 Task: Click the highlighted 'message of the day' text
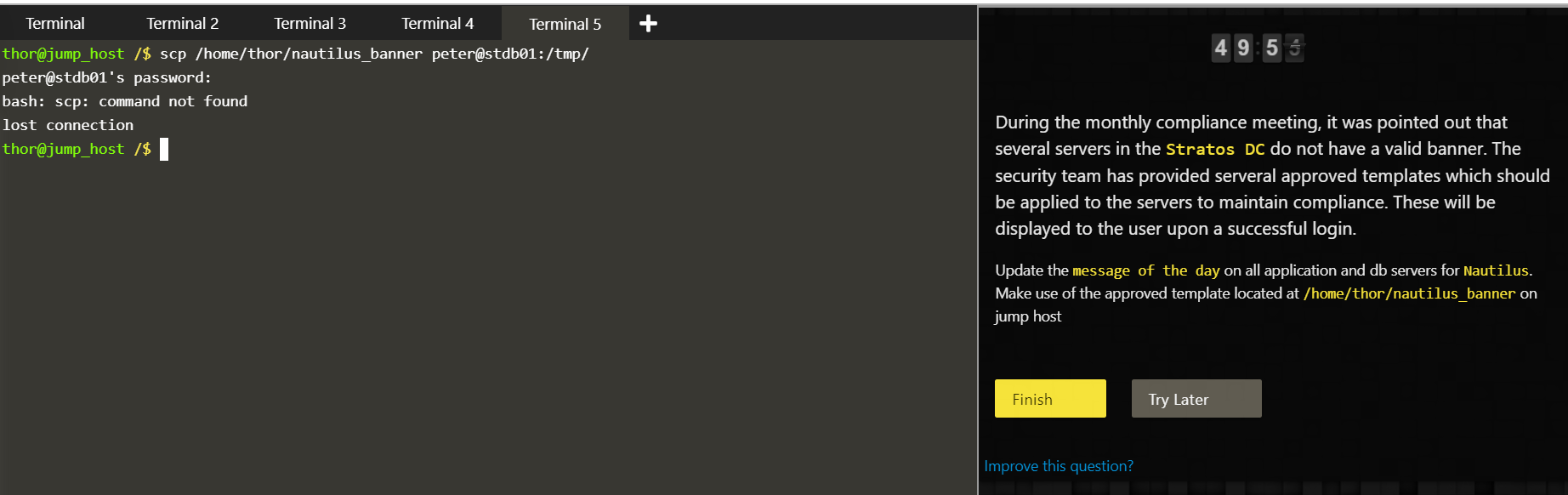click(x=1145, y=270)
